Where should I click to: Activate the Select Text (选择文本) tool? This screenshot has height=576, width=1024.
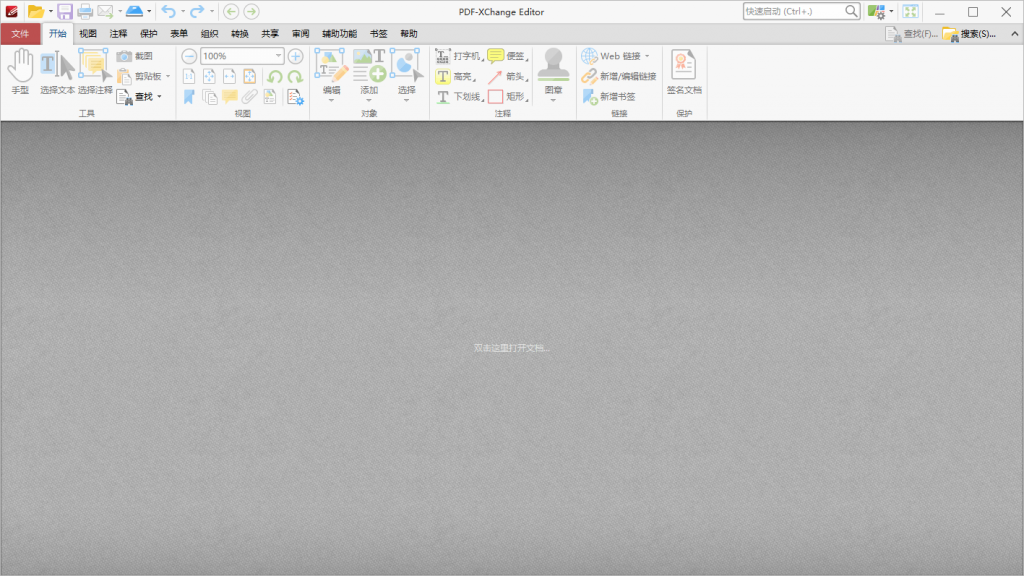coord(57,70)
